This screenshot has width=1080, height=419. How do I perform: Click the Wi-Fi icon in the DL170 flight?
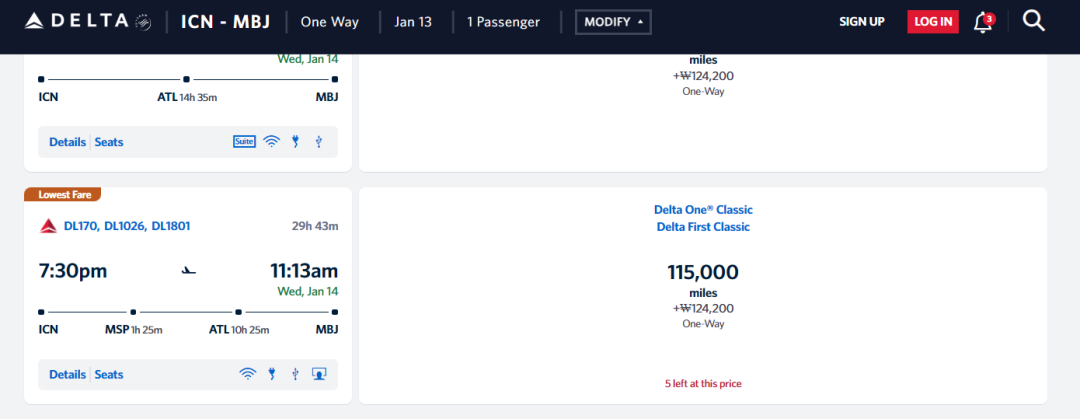point(247,375)
